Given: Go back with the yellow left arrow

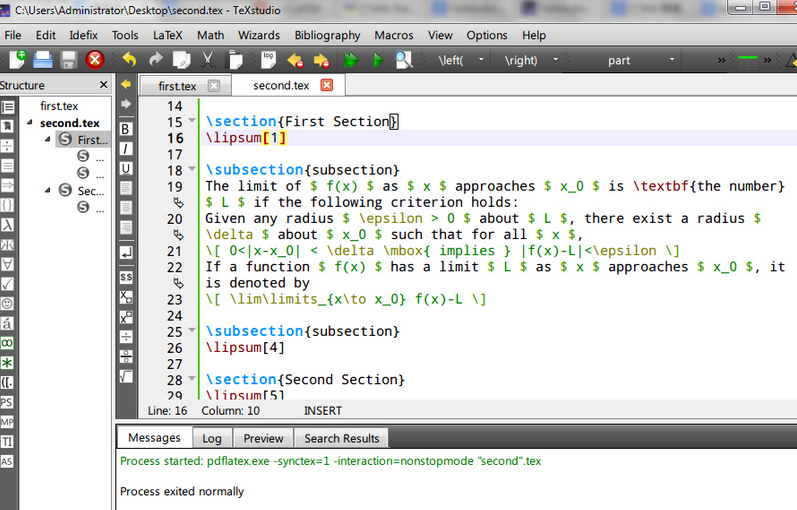Looking at the screenshot, I should [126, 84].
